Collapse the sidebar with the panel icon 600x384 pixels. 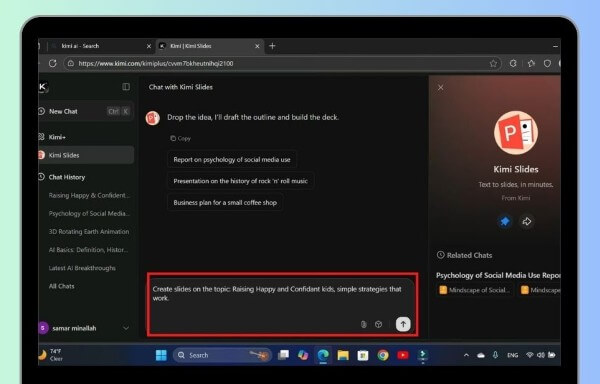coord(126,87)
